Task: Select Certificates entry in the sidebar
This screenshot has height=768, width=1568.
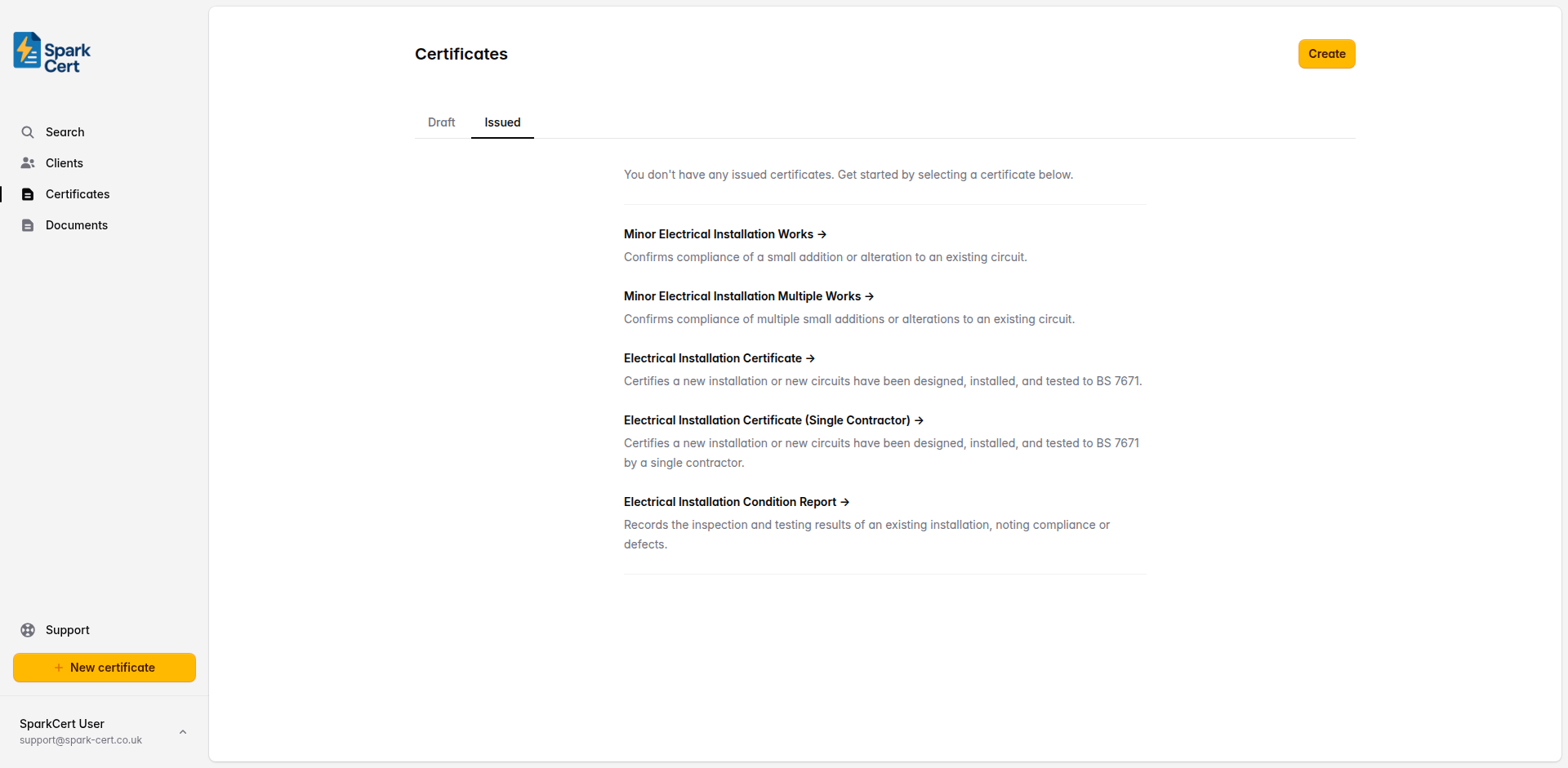Action: (x=78, y=193)
